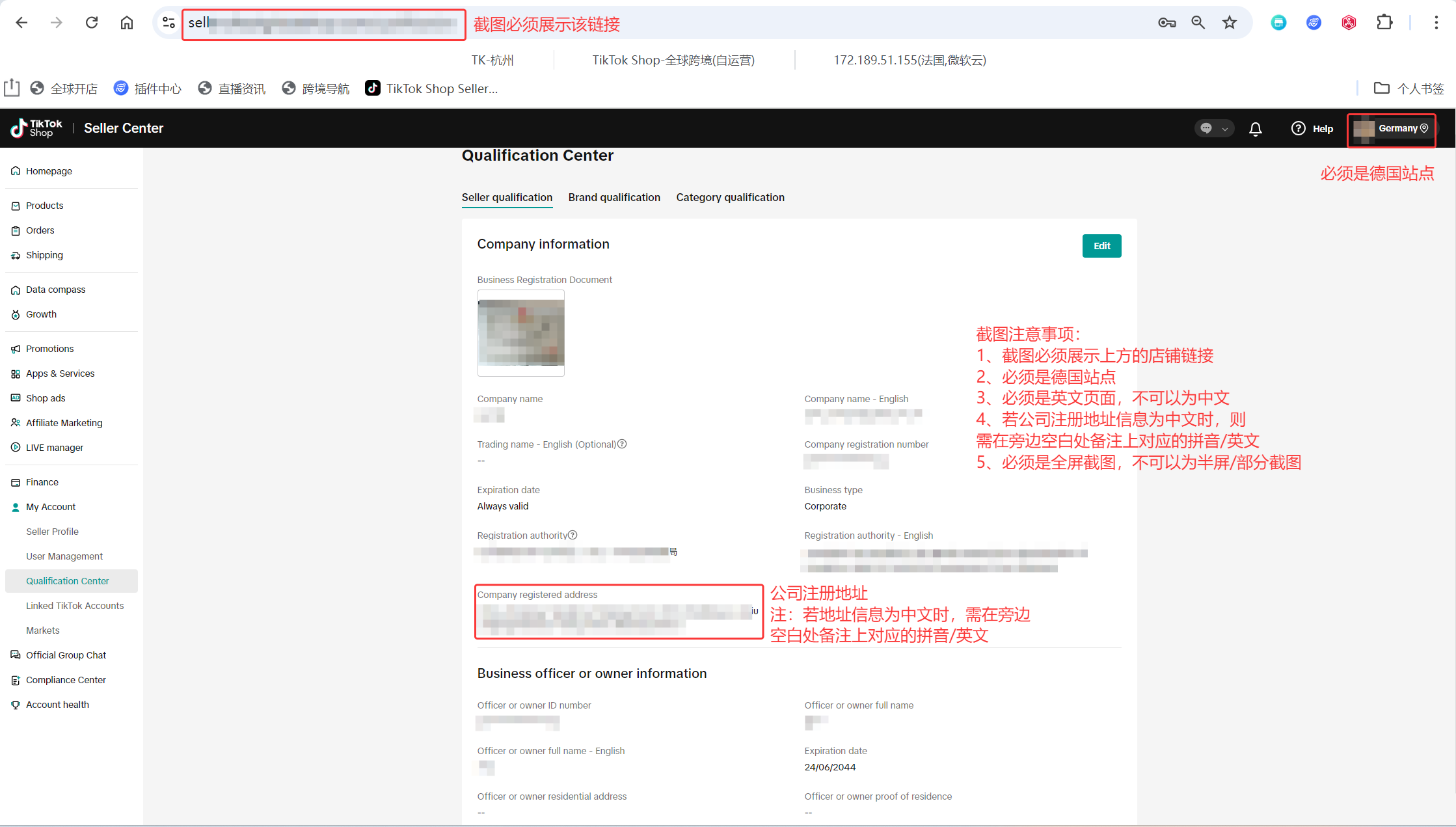Click the 24/06/2044 expiration date value
The height and width of the screenshot is (827, 1456).
point(830,767)
